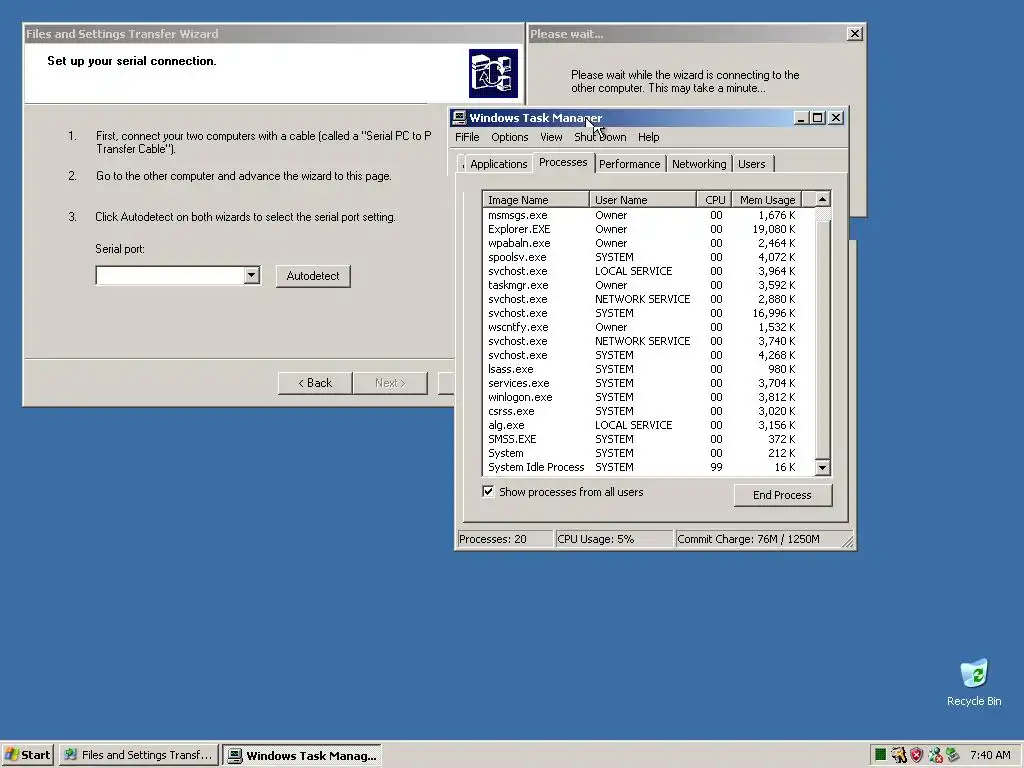Sort by the Image Name column header
1024x768 pixels.
coord(536,199)
